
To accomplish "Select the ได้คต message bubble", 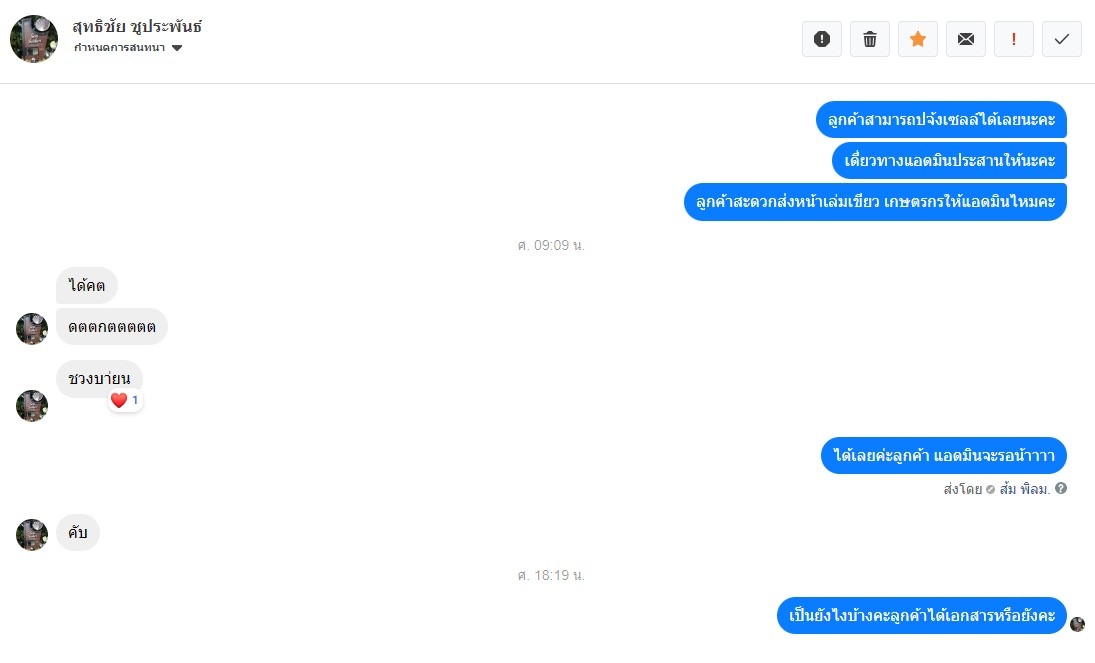I will tap(87, 286).
